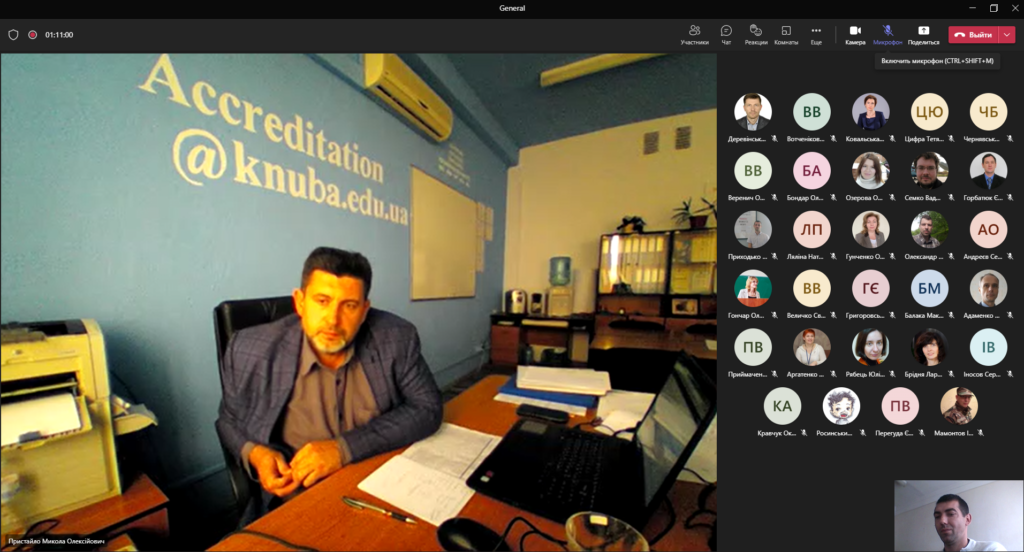Click the shield security icon
Viewport: 1024px width, 552px height.
tap(13, 35)
